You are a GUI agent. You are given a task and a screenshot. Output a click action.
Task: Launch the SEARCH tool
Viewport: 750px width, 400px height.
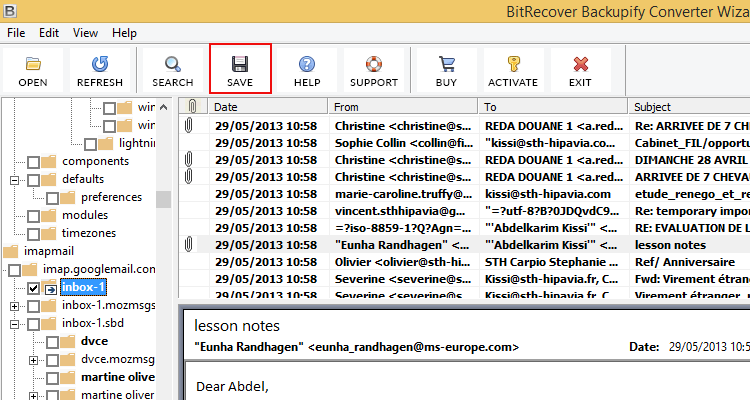tap(173, 70)
